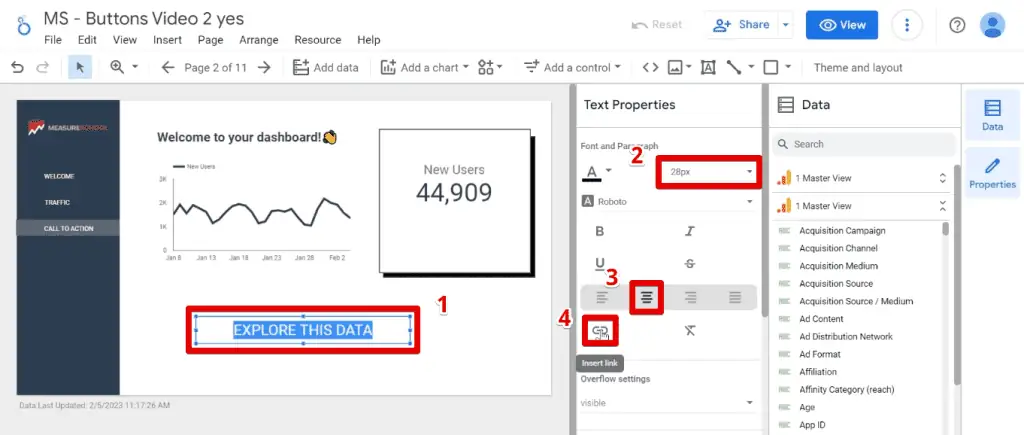Open the Roboto font family dropdown
Screen dimensions: 1024x435
click(667, 202)
